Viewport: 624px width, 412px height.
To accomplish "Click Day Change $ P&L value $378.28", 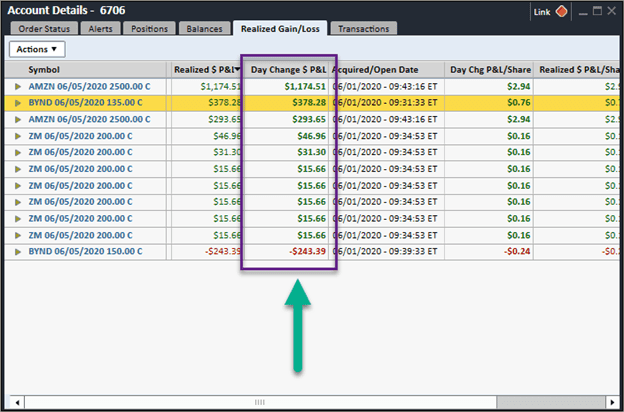I will (309, 103).
